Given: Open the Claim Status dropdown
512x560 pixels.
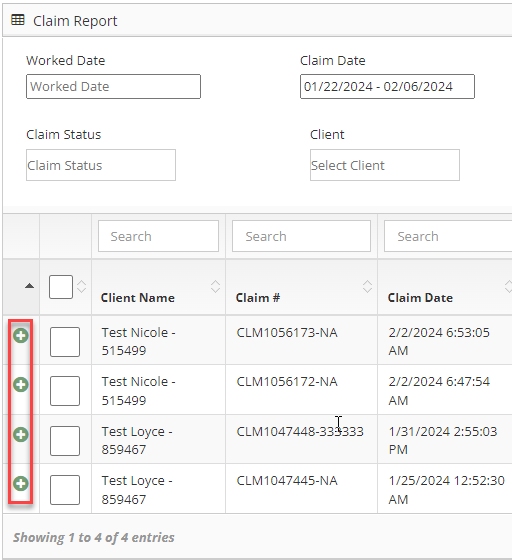Looking at the screenshot, I should pos(101,165).
